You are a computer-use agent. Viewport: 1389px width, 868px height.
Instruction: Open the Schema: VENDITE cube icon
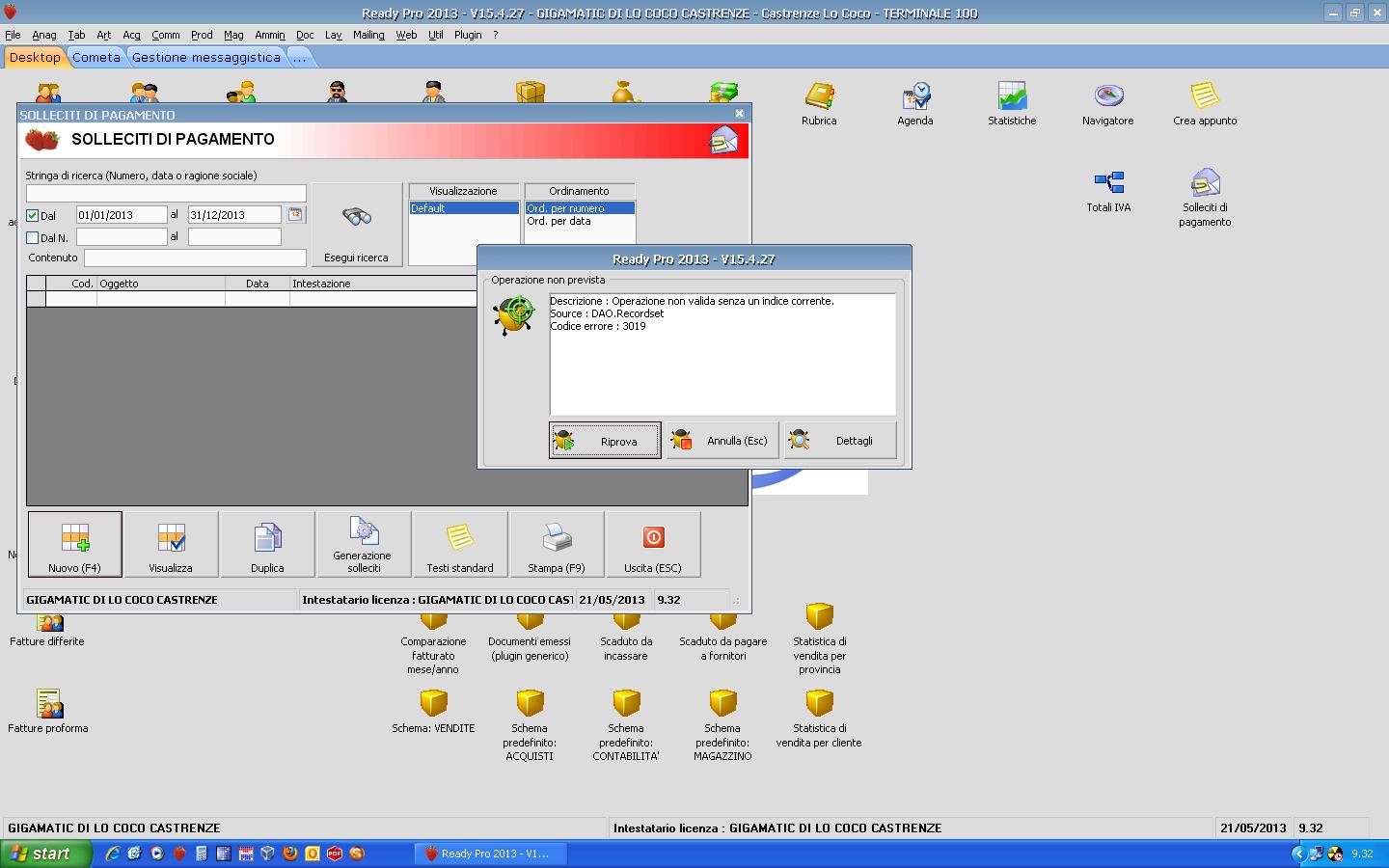(433, 711)
